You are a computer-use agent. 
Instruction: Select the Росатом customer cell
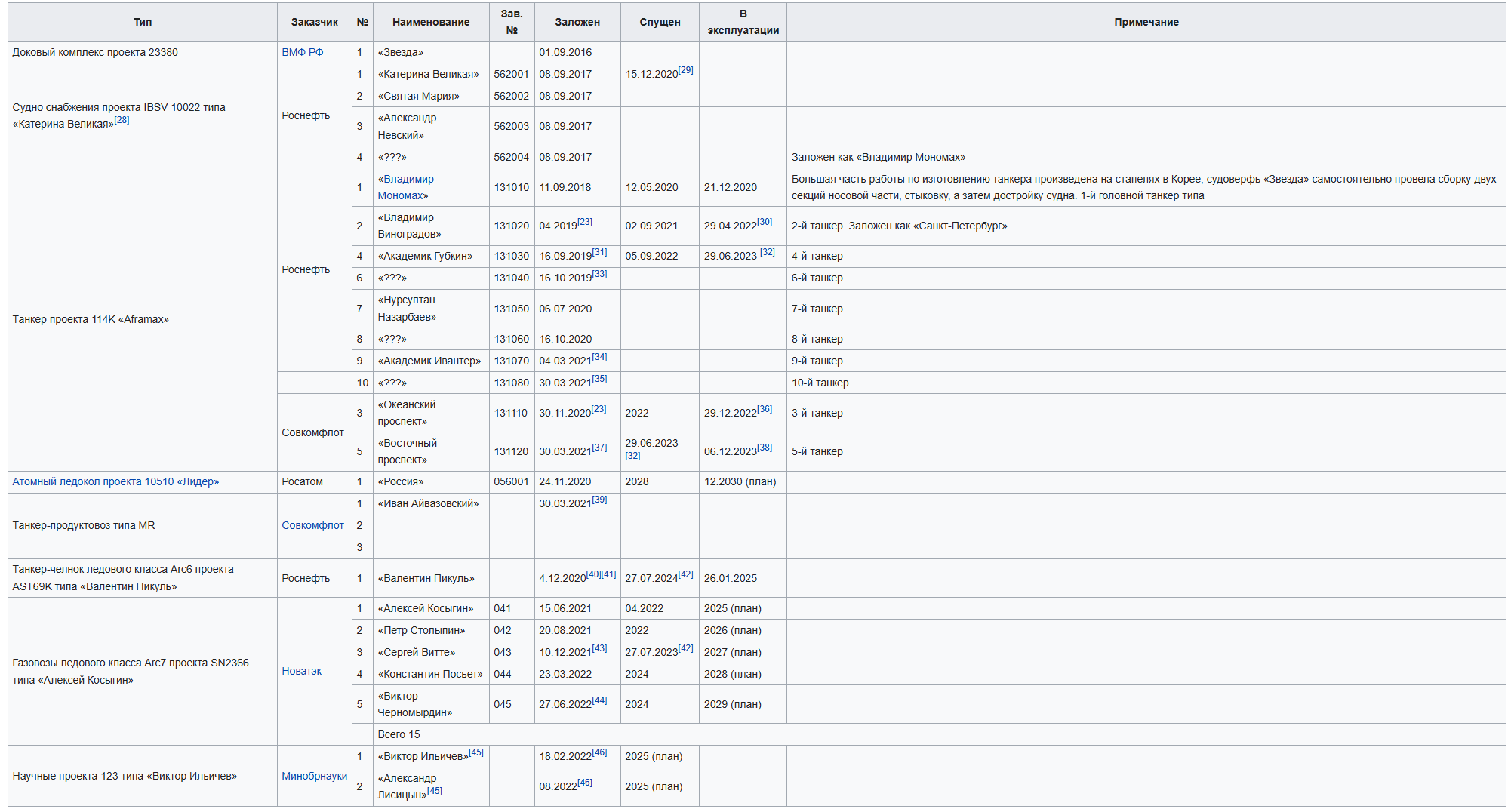click(315, 481)
